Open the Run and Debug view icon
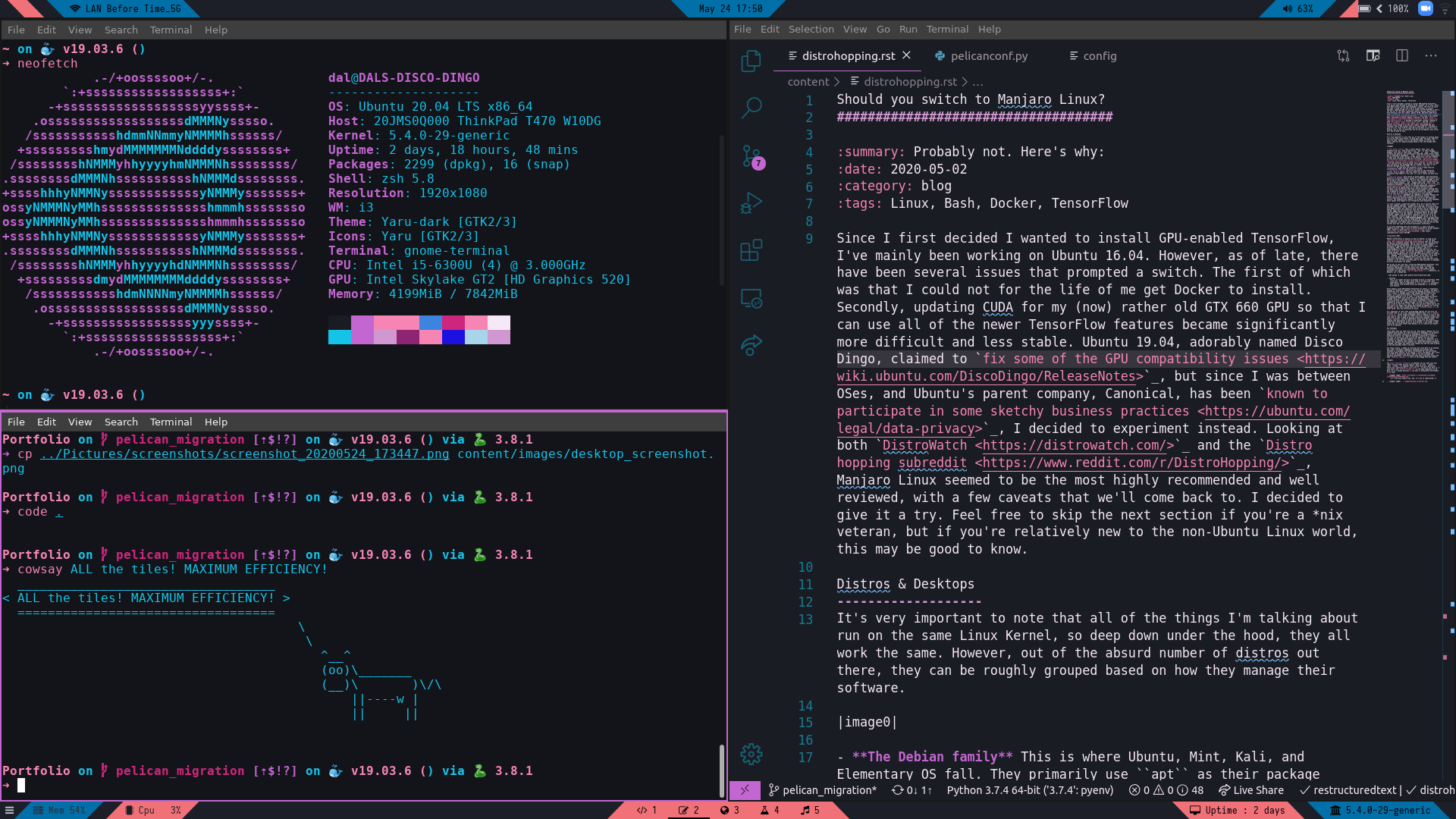 [x=751, y=203]
